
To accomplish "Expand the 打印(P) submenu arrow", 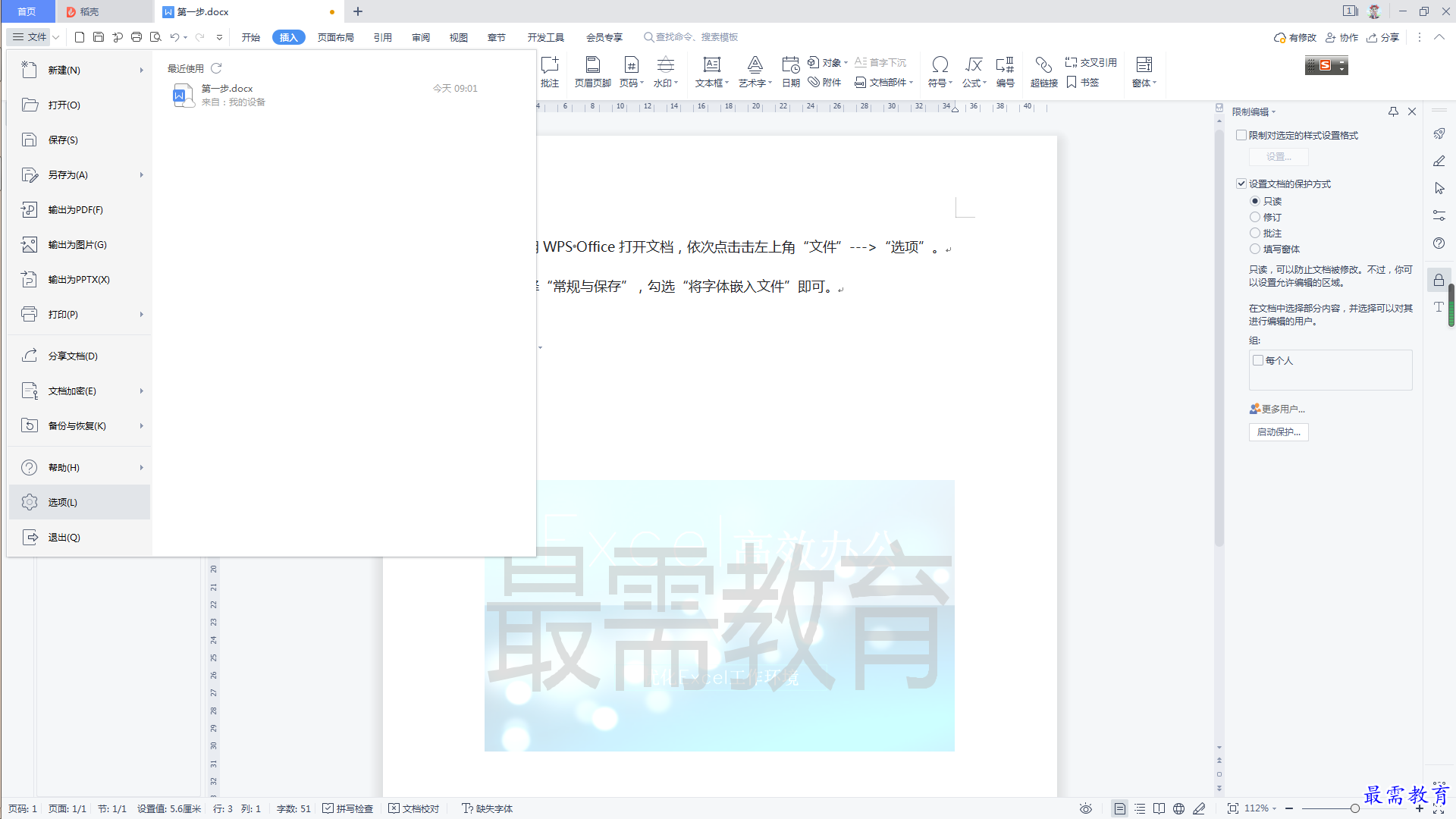I will 141,314.
